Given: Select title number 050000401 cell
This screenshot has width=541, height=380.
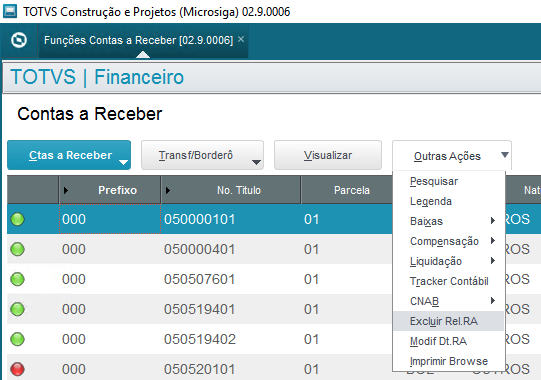Looking at the screenshot, I should click(231, 249).
